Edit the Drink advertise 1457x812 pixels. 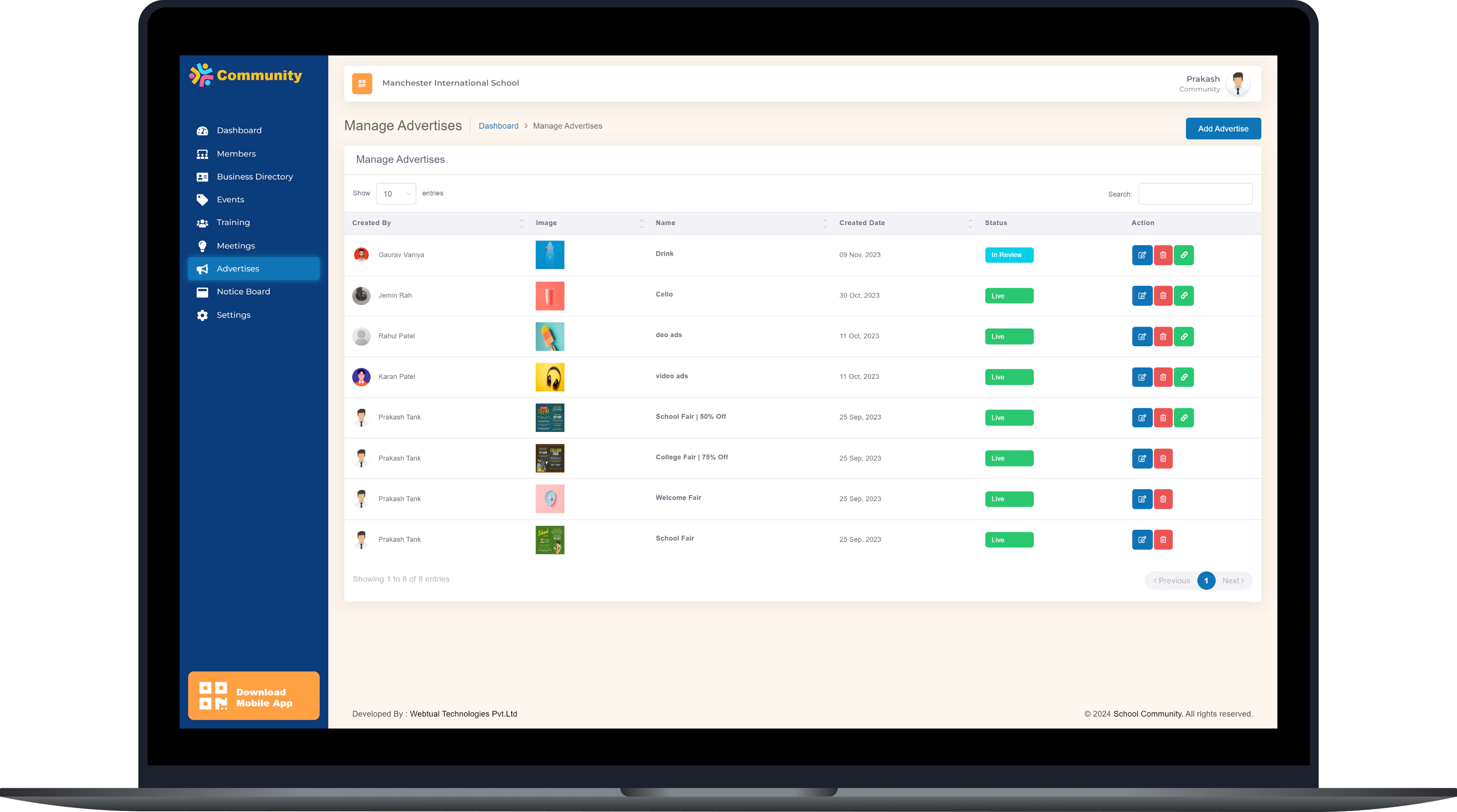[1142, 255]
